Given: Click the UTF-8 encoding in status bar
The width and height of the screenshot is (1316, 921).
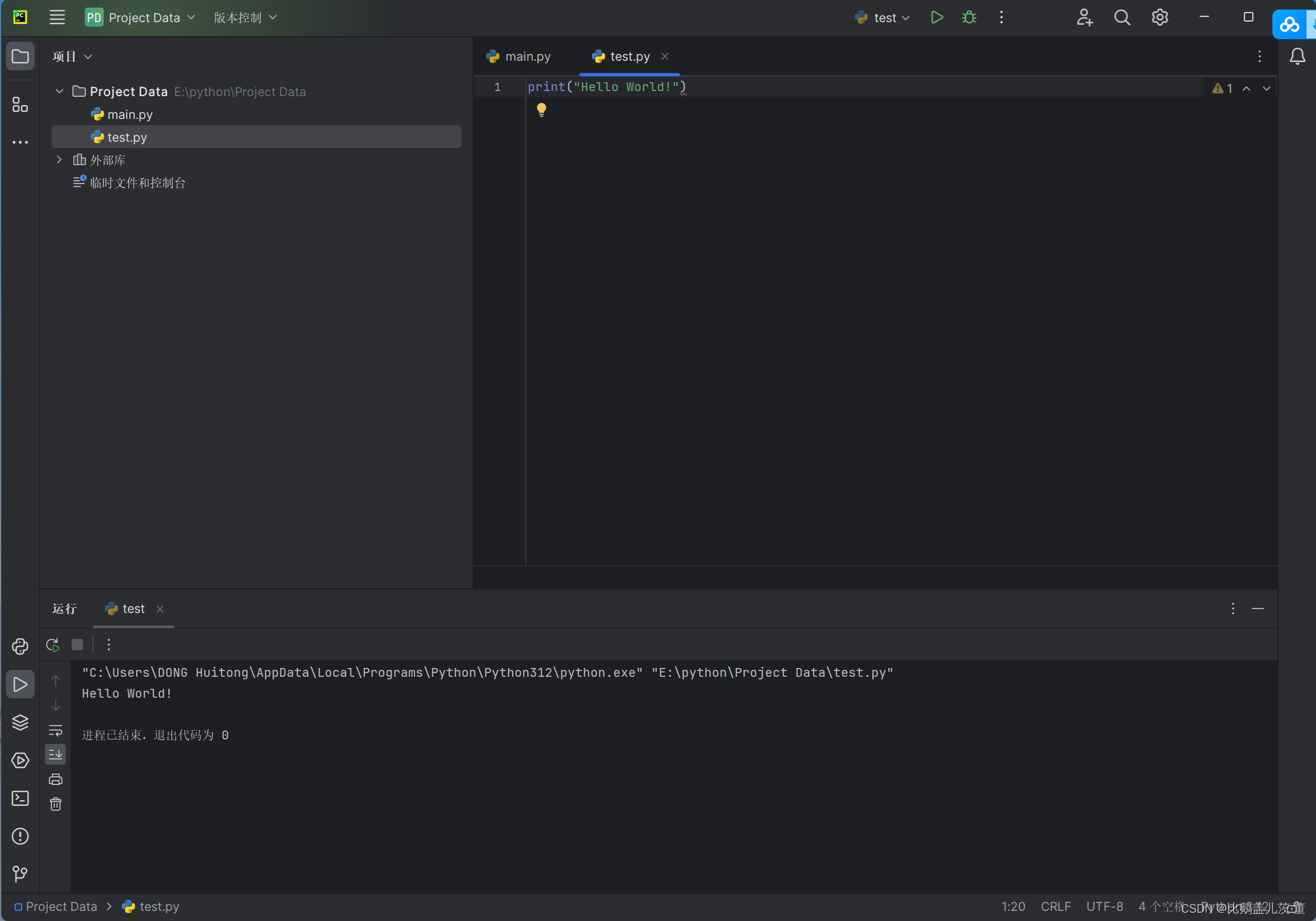Looking at the screenshot, I should click(1105, 906).
